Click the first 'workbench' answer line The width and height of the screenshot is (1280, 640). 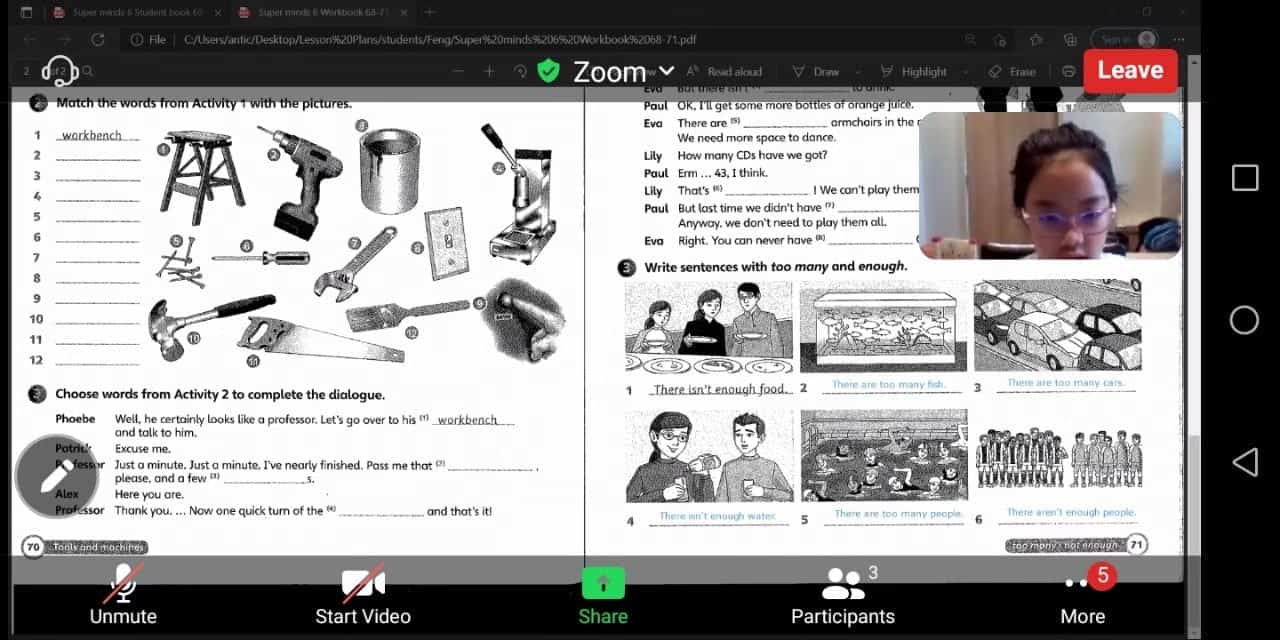97,135
